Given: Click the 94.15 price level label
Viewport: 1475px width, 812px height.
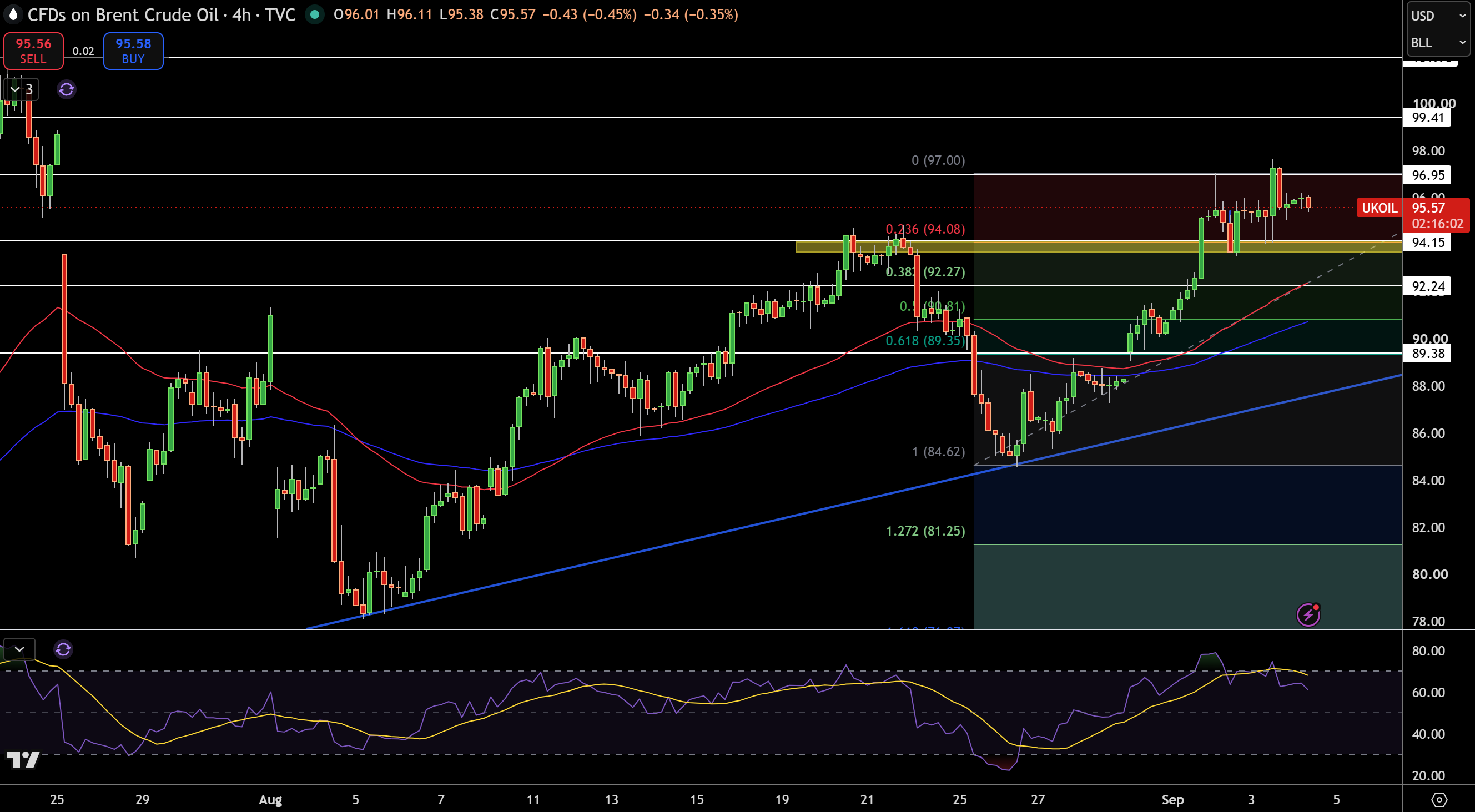Looking at the screenshot, I should coord(1427,242).
